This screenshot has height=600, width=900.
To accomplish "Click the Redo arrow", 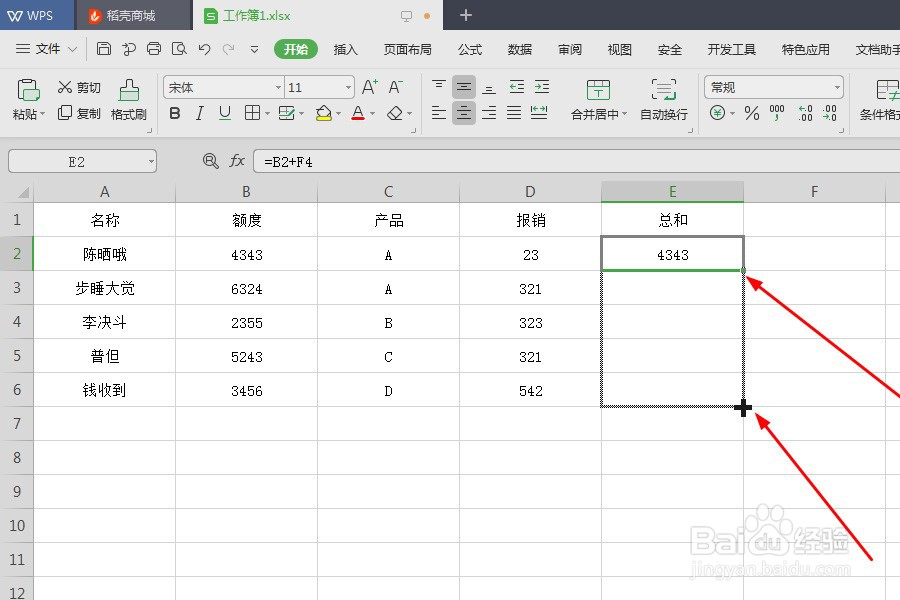I will click(x=229, y=49).
